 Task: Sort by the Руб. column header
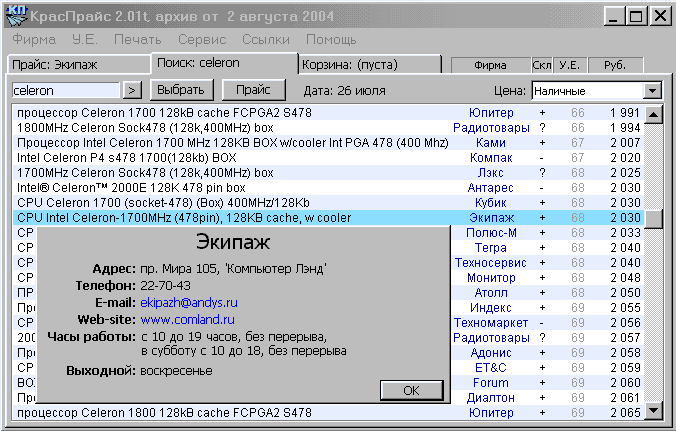[x=615, y=65]
